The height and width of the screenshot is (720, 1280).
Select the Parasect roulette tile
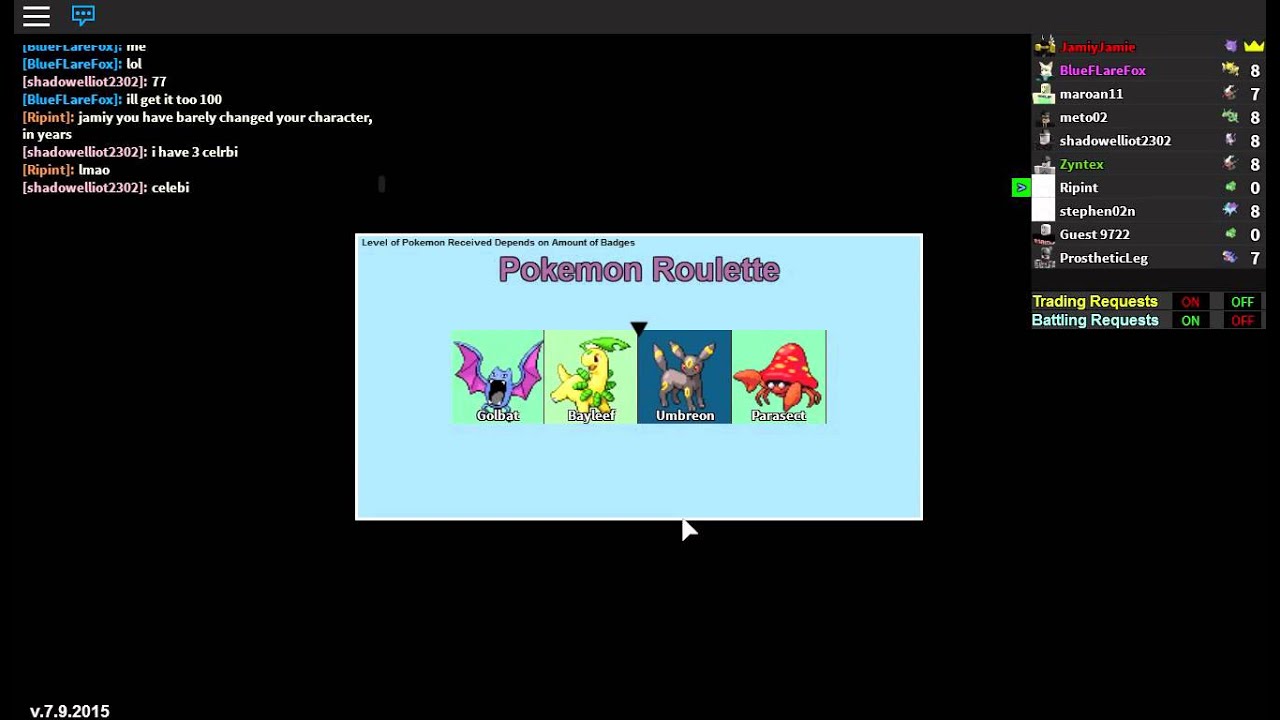[779, 377]
